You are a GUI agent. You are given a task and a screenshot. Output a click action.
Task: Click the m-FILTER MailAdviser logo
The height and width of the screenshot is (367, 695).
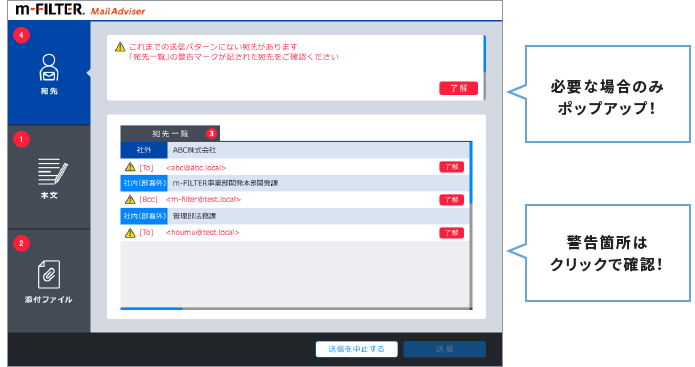click(x=80, y=10)
